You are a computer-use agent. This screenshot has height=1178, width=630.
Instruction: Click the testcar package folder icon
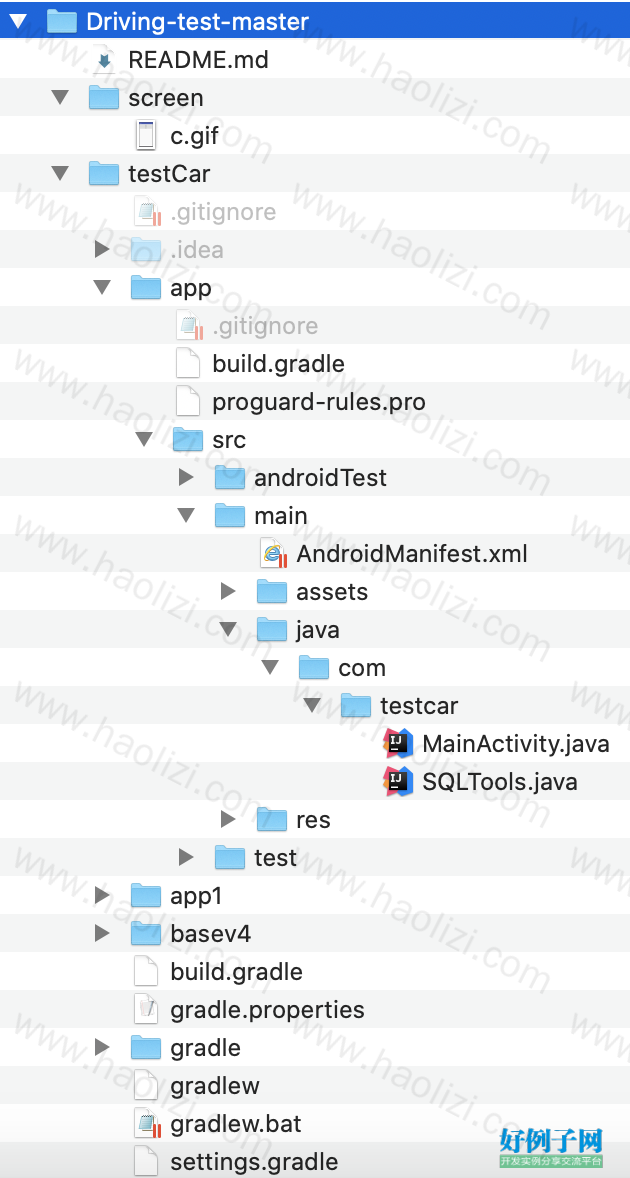pos(356,705)
